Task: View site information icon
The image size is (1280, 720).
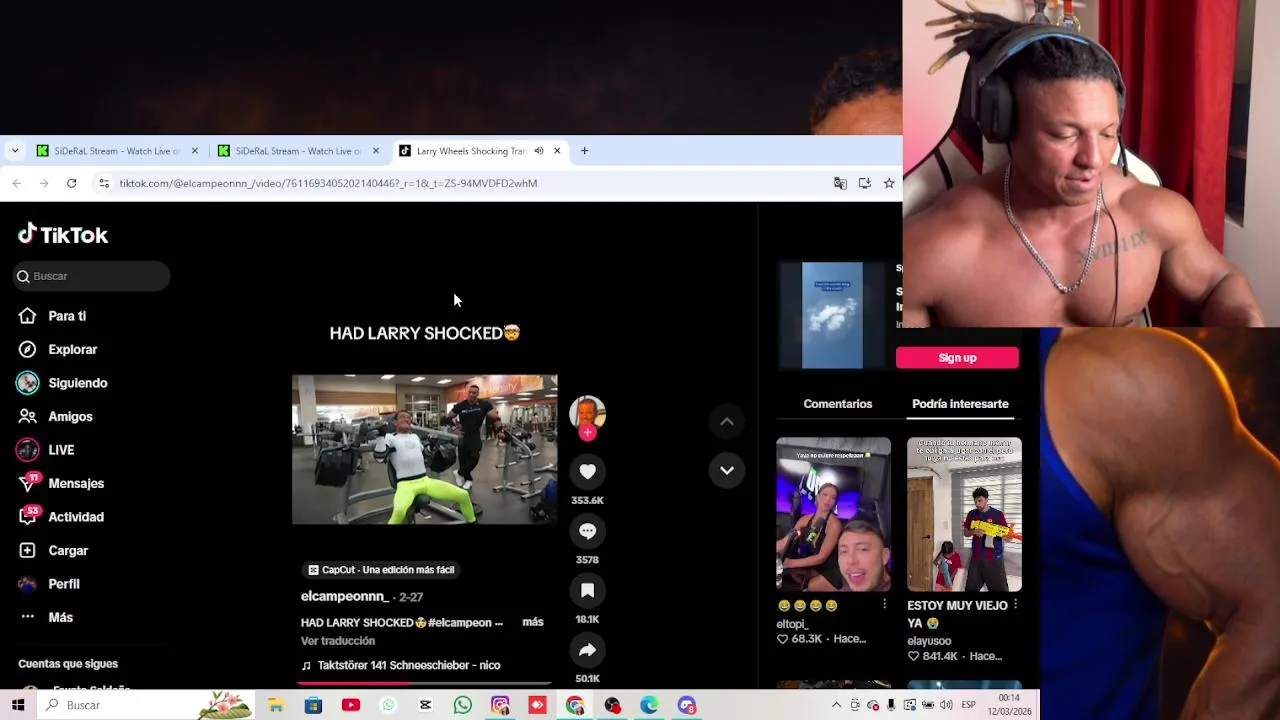Action: pyautogui.click(x=103, y=183)
